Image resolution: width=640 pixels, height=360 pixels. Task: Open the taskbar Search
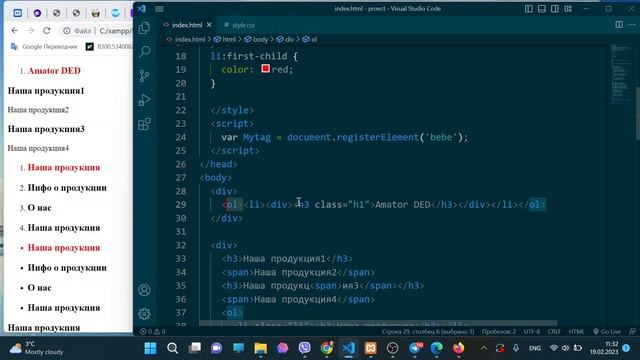172,348
